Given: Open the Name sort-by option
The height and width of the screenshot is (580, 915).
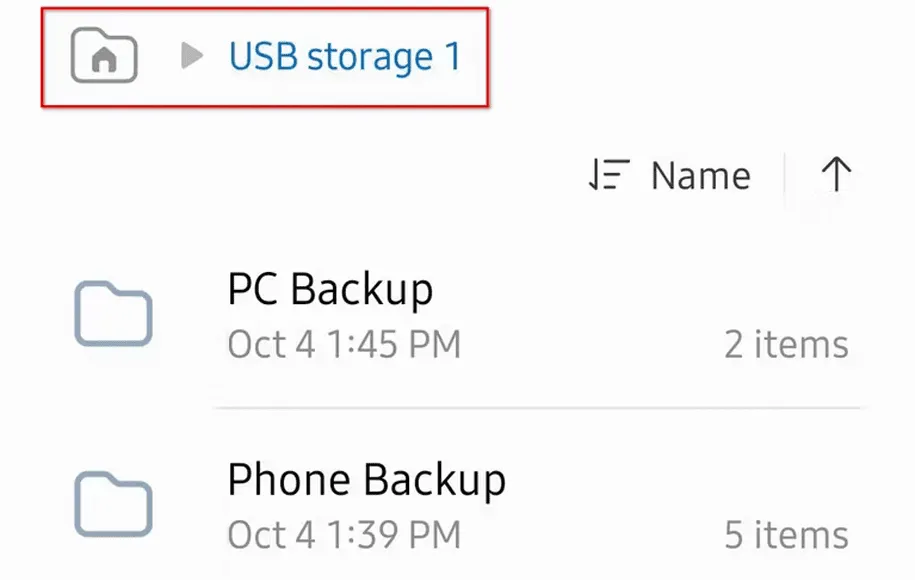Looking at the screenshot, I should 700,176.
